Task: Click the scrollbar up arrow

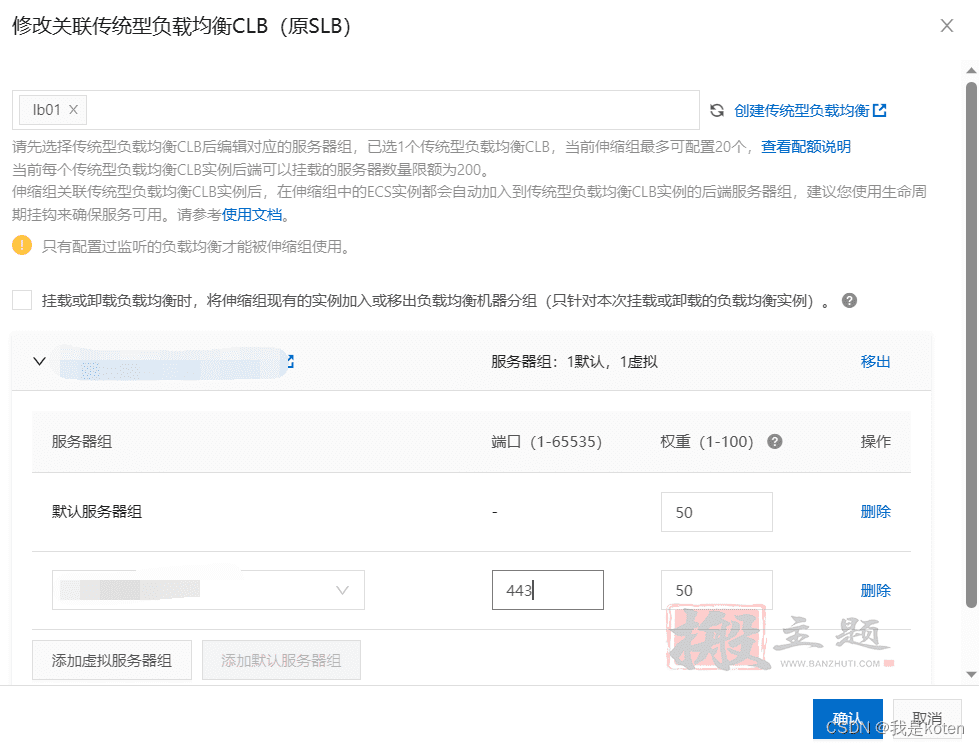Action: point(971,71)
